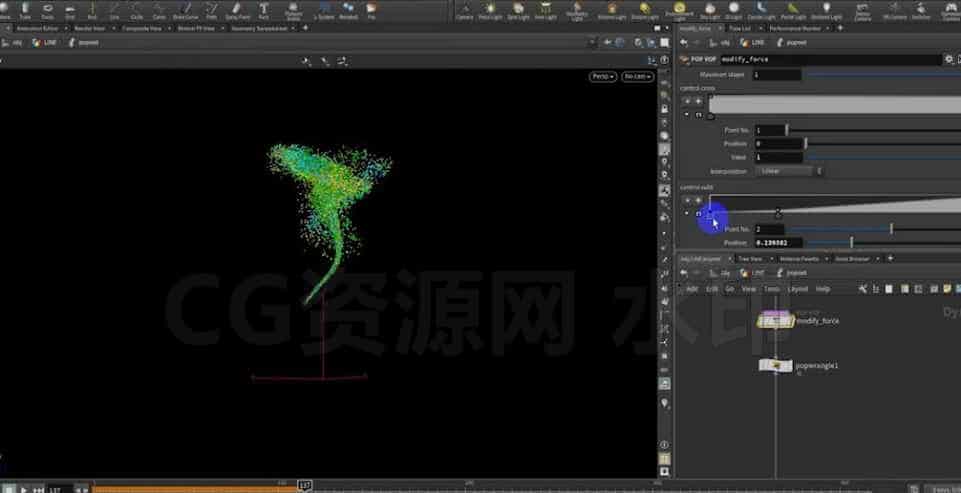Click LINE in the network editor path bar
This screenshot has height=493, width=961.
[x=751, y=273]
